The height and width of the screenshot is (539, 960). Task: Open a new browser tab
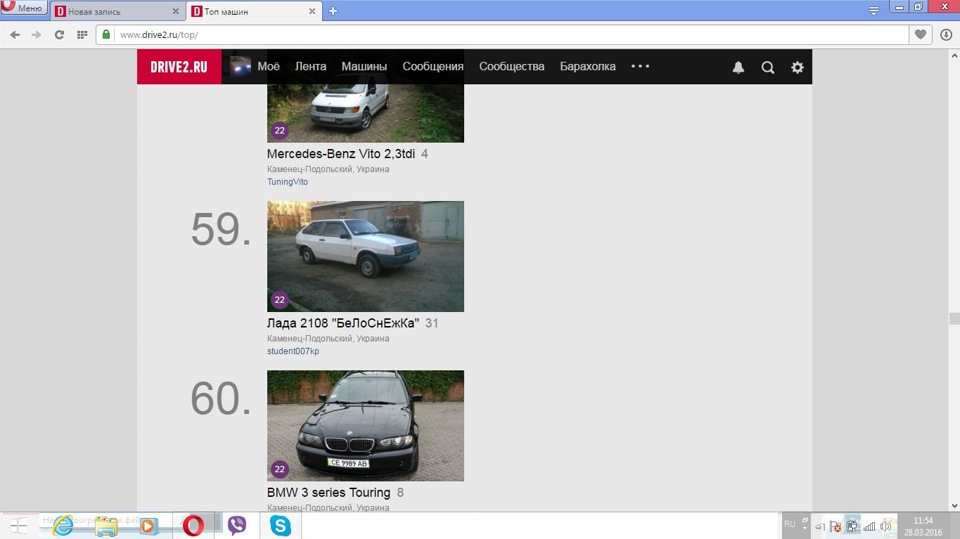(x=333, y=11)
